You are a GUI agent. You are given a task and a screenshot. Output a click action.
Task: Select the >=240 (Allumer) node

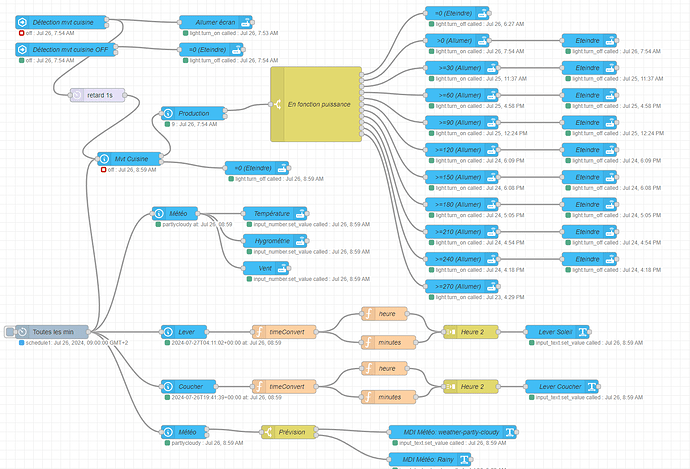(x=462, y=259)
